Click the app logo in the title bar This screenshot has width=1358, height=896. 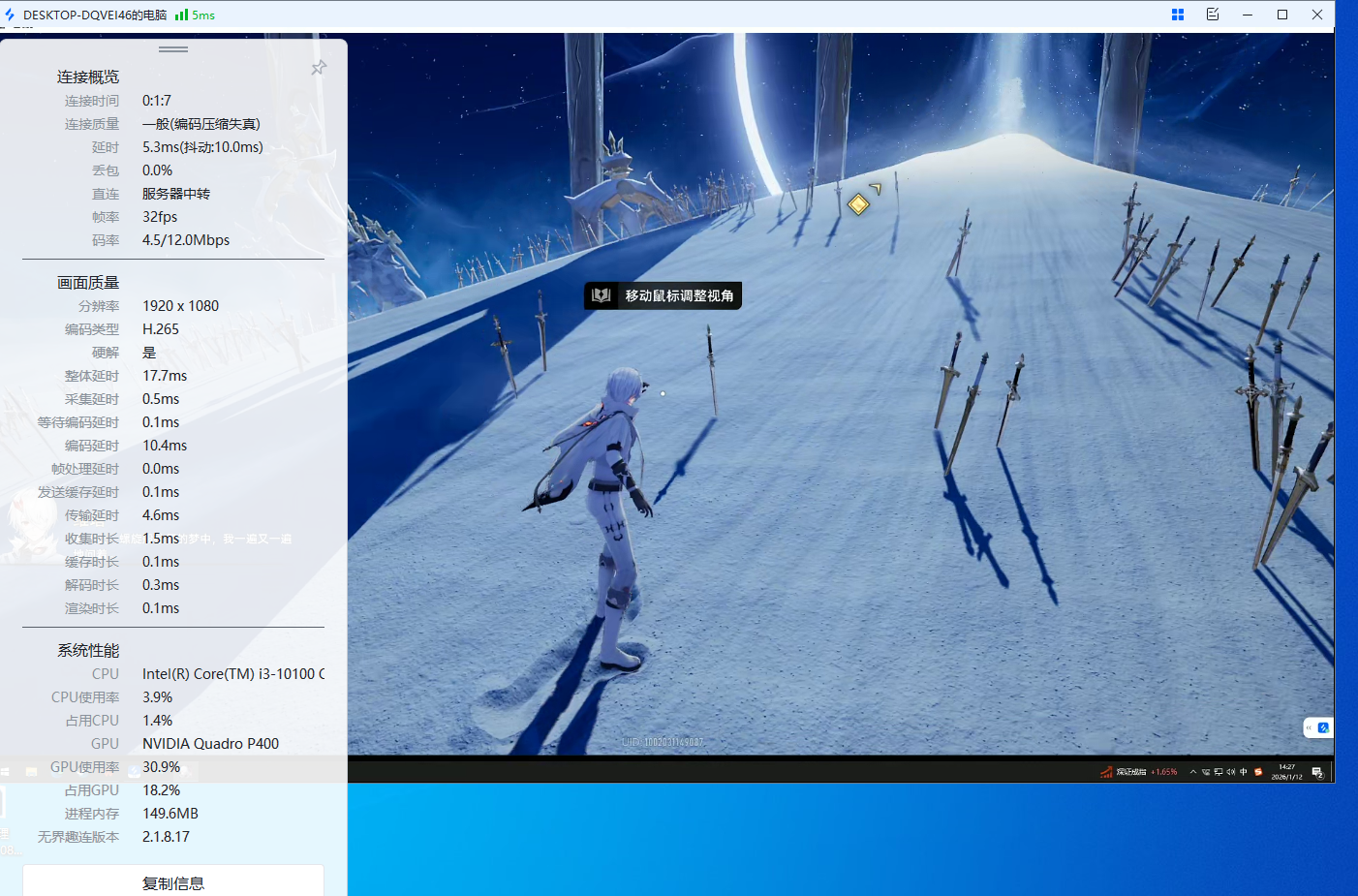pos(10,15)
